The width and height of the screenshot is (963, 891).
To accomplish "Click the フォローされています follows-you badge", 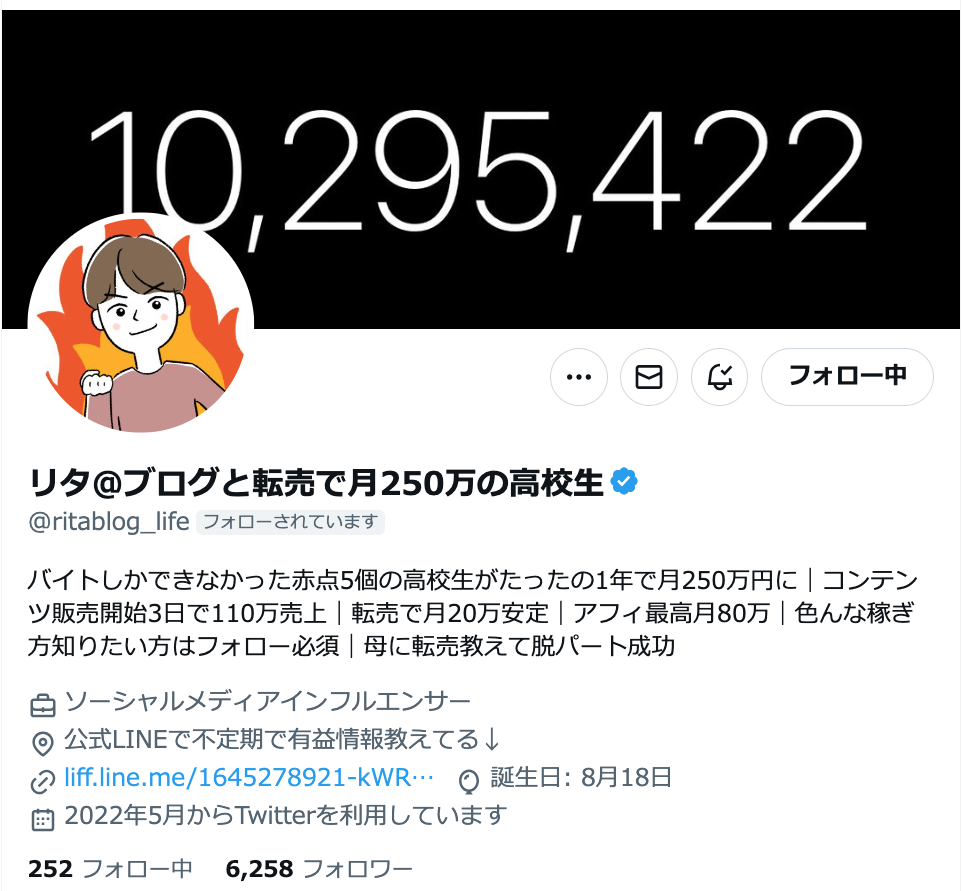I will coord(290,522).
